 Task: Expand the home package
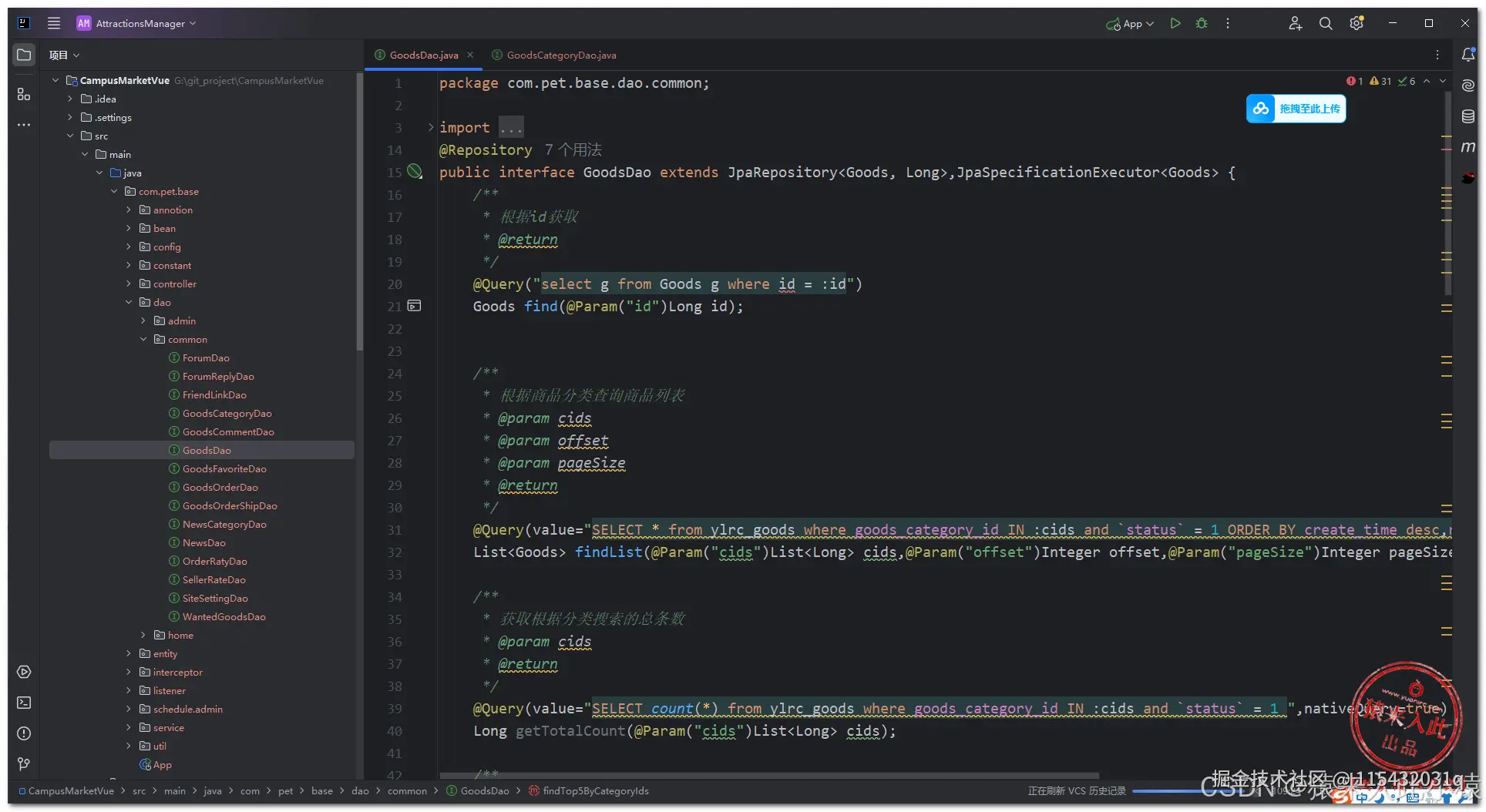[x=143, y=635]
